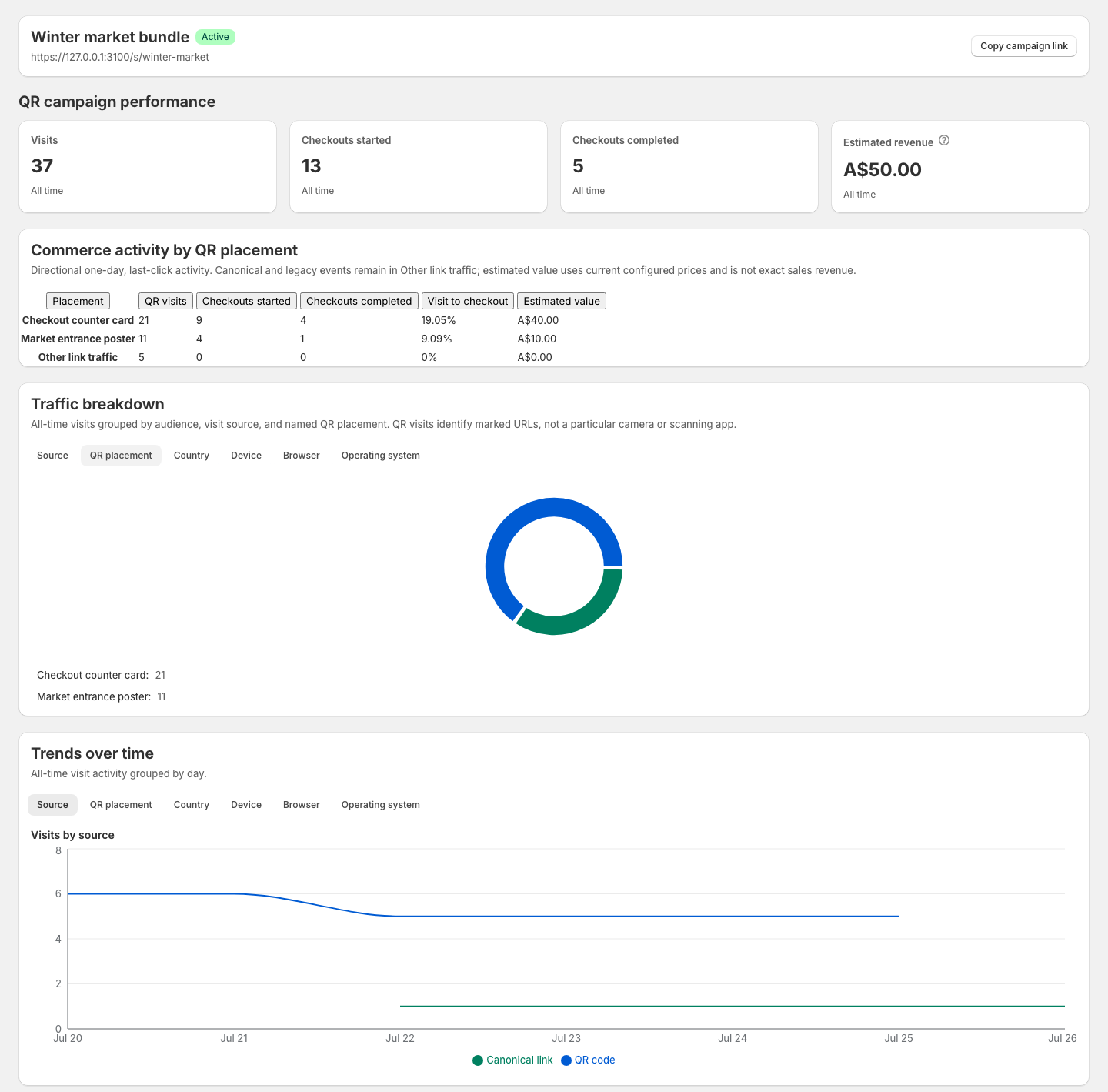Image resolution: width=1108 pixels, height=1092 pixels.
Task: Sort by Visit to checkout column header
Action: coord(468,301)
